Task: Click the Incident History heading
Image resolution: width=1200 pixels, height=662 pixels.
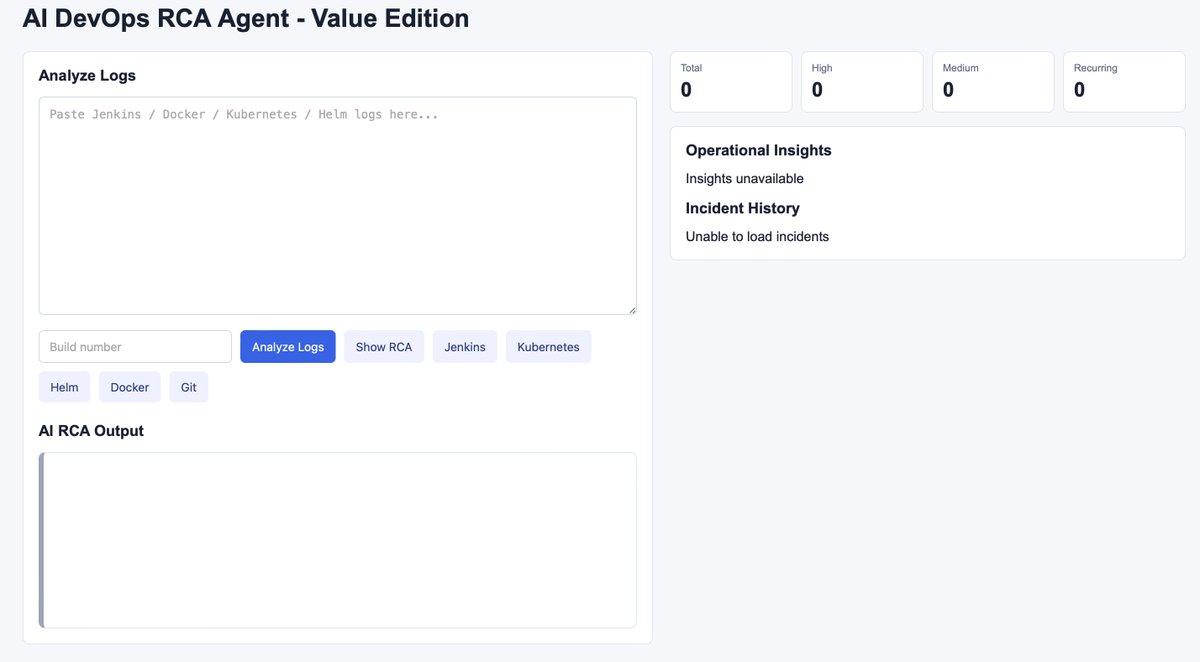Action: point(743,208)
